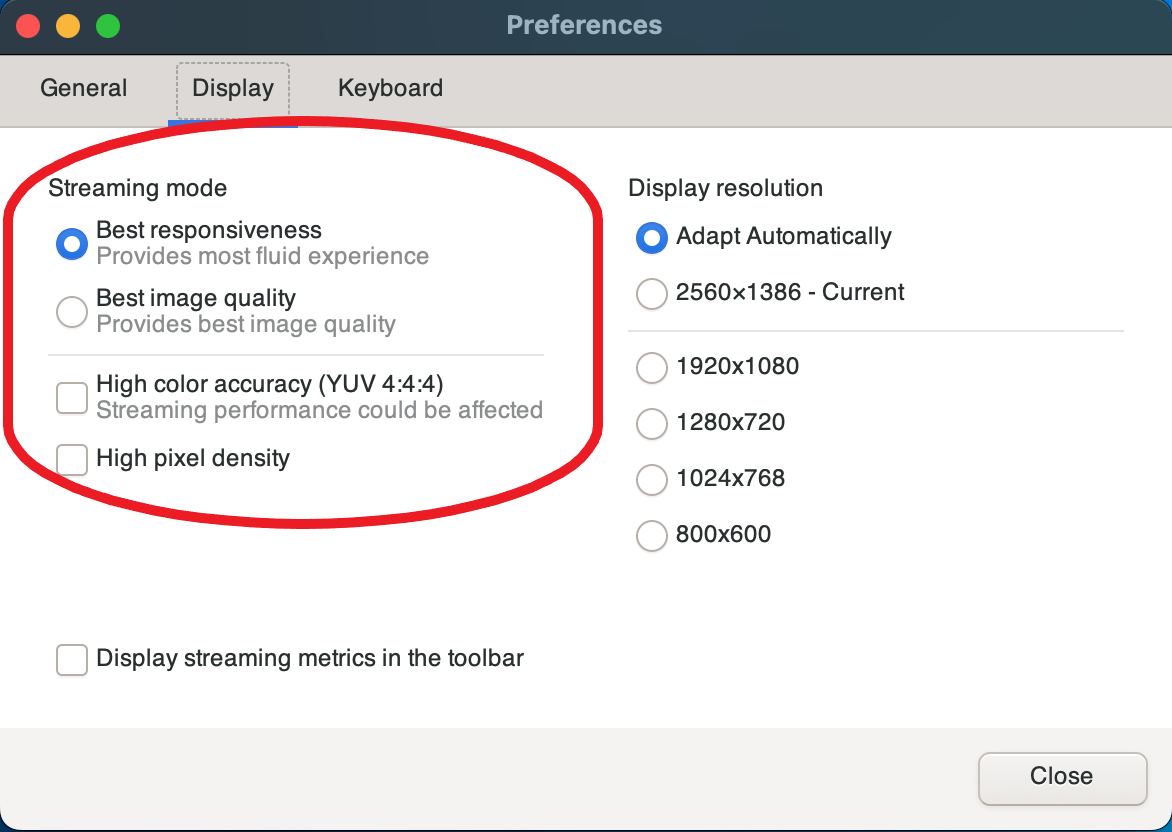1172x832 pixels.
Task: Click the Streaming mode section heading
Action: point(138,188)
